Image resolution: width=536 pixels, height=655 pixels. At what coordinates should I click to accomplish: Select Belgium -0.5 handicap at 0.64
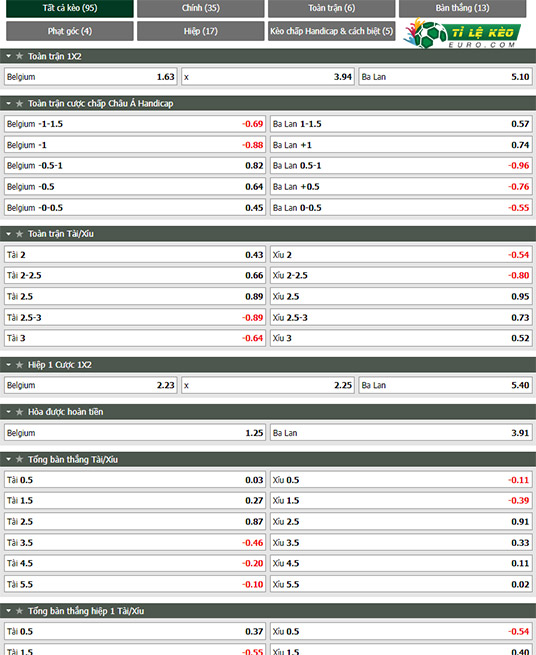[135, 187]
